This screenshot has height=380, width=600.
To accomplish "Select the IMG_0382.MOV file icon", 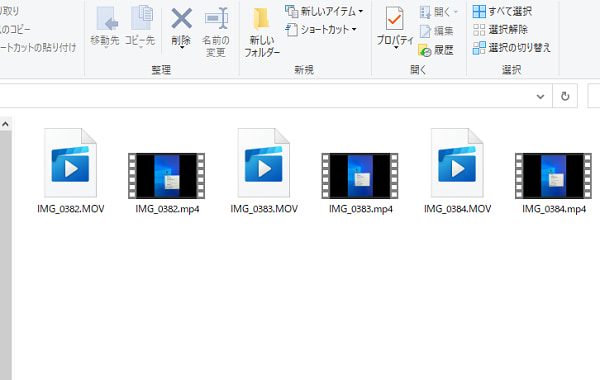I will [x=70, y=163].
